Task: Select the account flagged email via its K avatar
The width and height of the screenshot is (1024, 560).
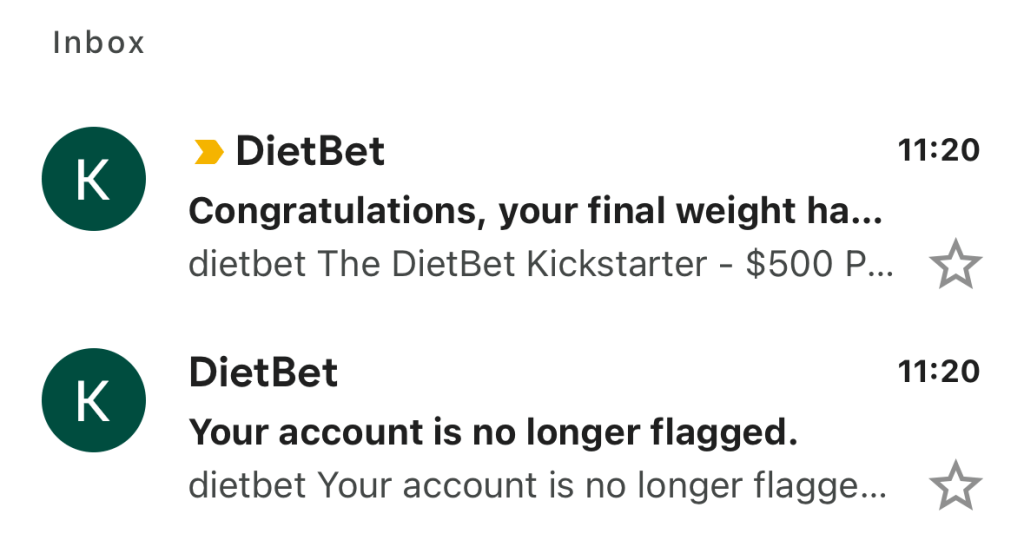Action: click(x=93, y=403)
